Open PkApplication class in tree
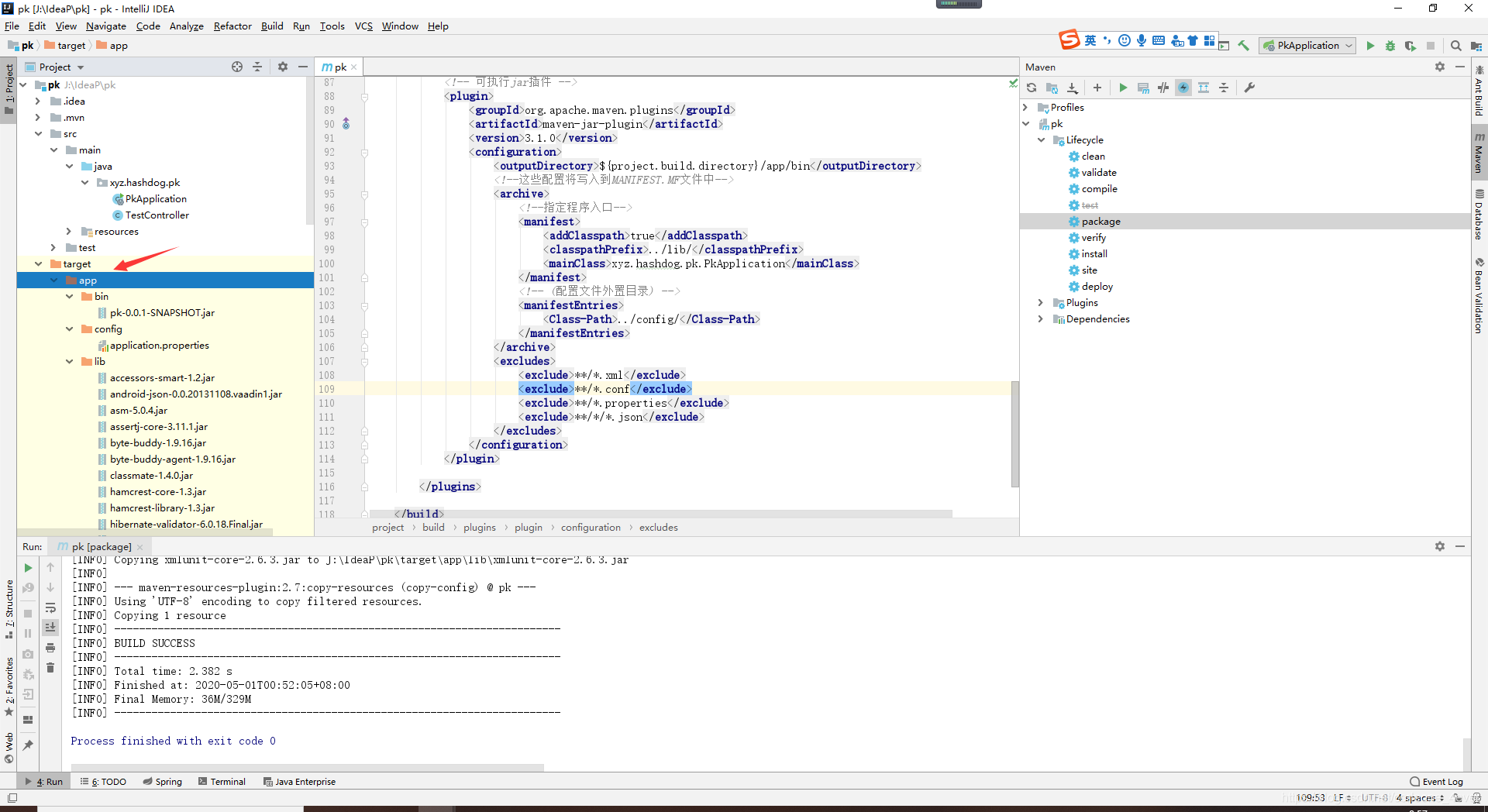This screenshot has height=812, width=1488. pos(156,199)
